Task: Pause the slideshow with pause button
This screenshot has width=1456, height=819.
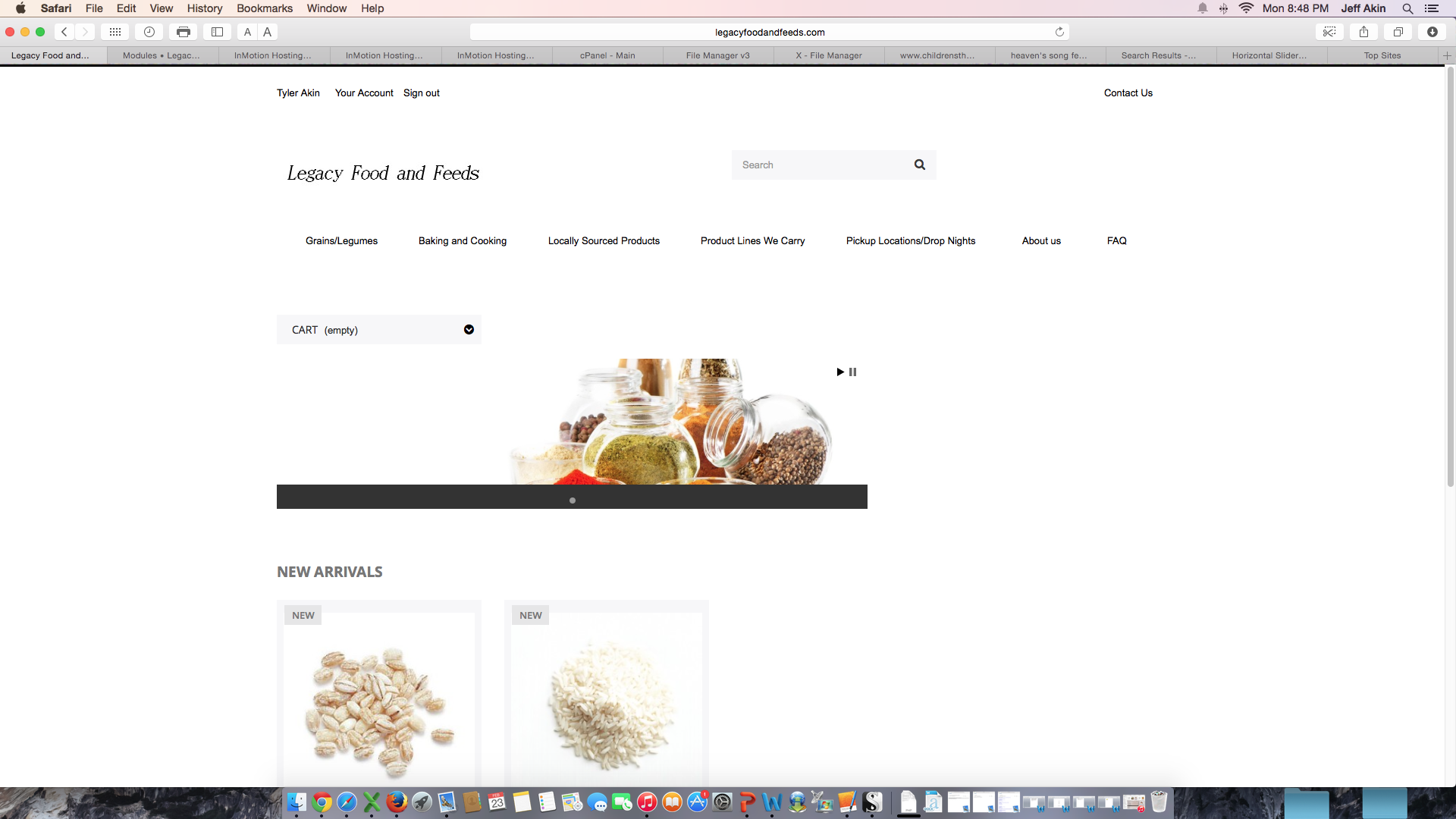Action: 853,372
